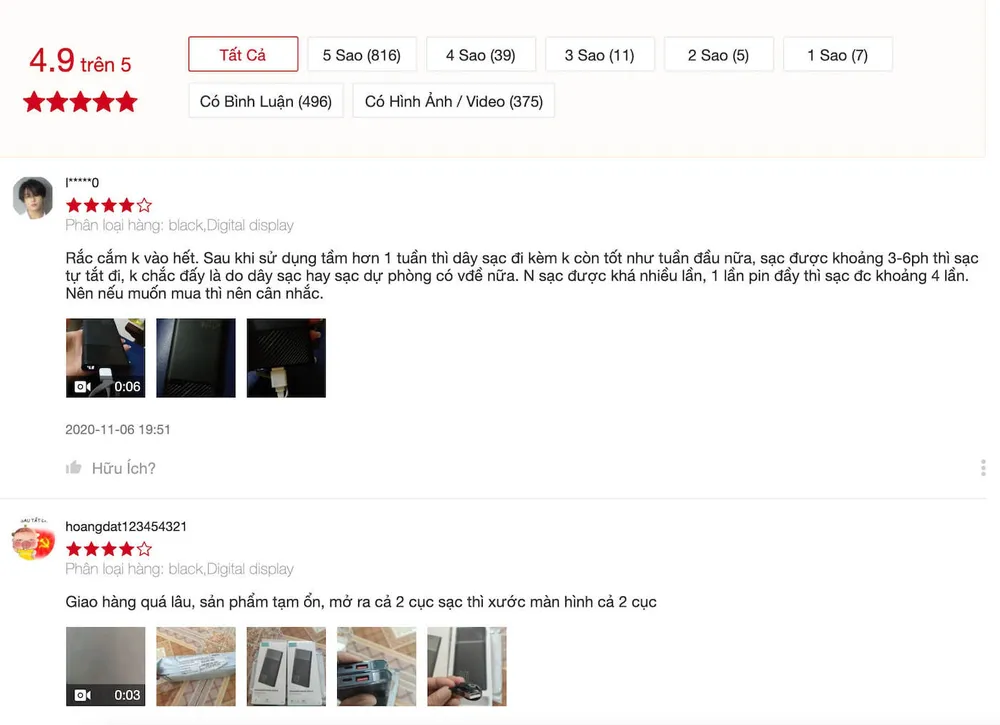Play the 0:03 review video
This screenshot has height=725, width=1000.
tap(105, 666)
